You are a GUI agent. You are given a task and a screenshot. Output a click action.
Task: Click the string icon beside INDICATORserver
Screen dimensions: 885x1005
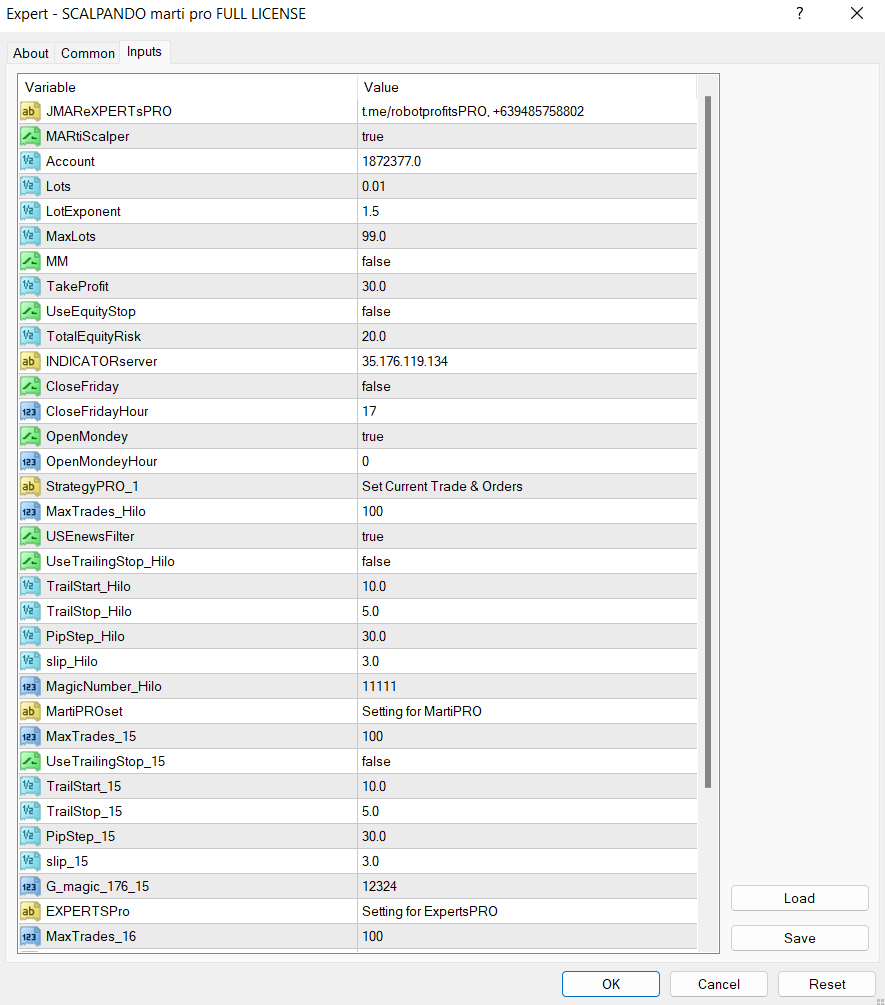(30, 361)
